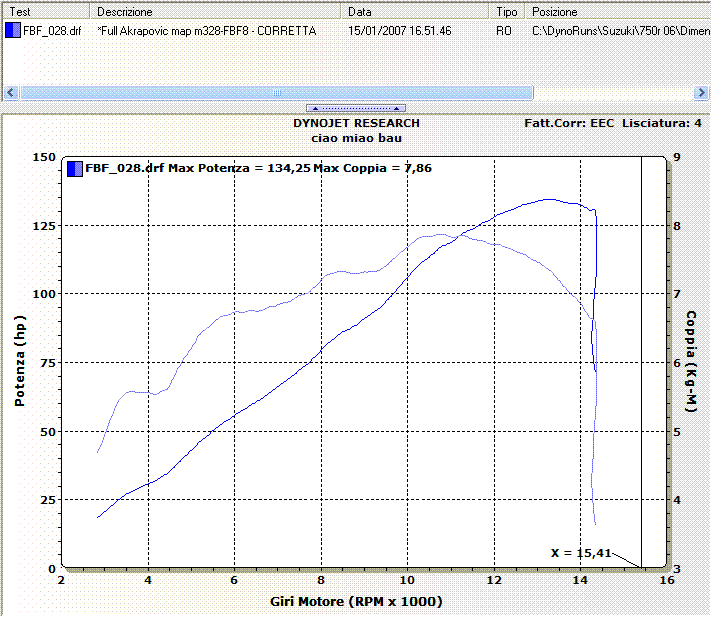The image size is (711, 617).
Task: Sort by the Posizione column header
Action: point(618,12)
